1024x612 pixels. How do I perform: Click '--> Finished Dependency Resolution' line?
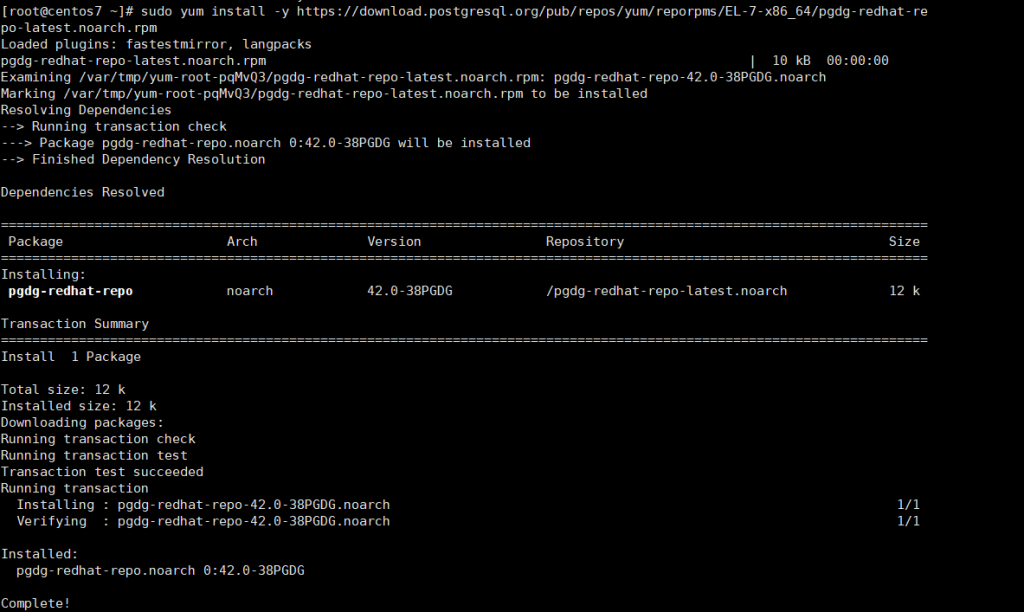pyautogui.click(x=133, y=159)
